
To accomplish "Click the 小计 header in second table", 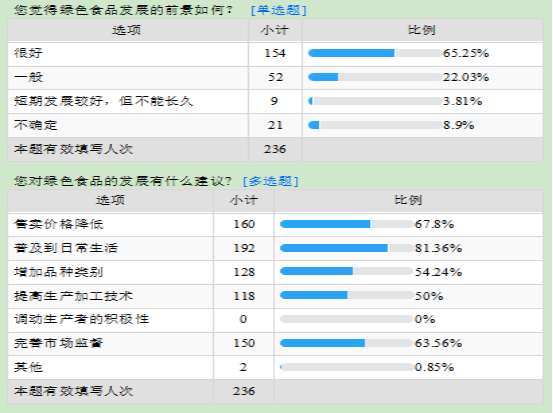I will coord(244,200).
